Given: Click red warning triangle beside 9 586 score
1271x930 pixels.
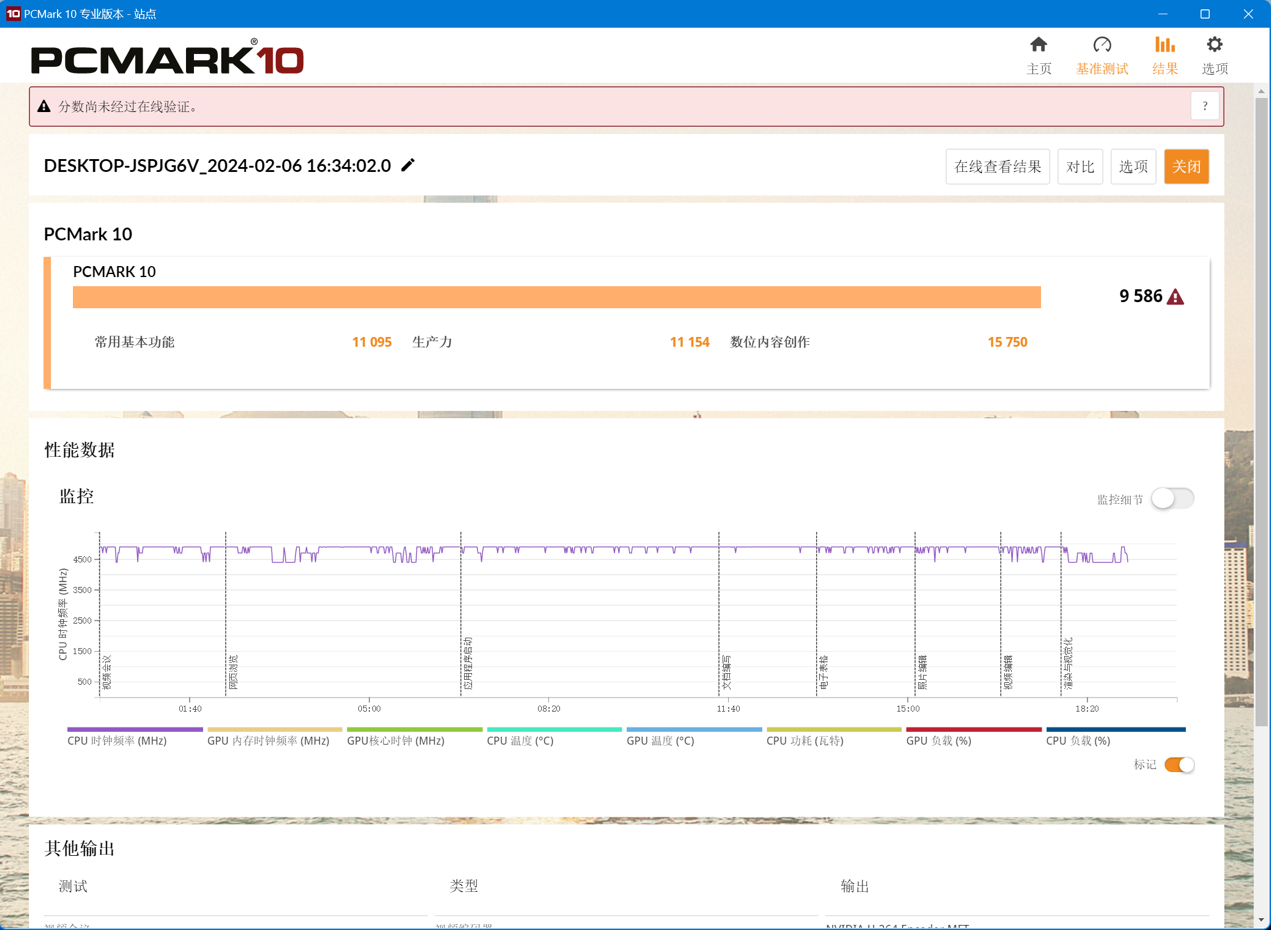Looking at the screenshot, I should click(x=1176, y=297).
